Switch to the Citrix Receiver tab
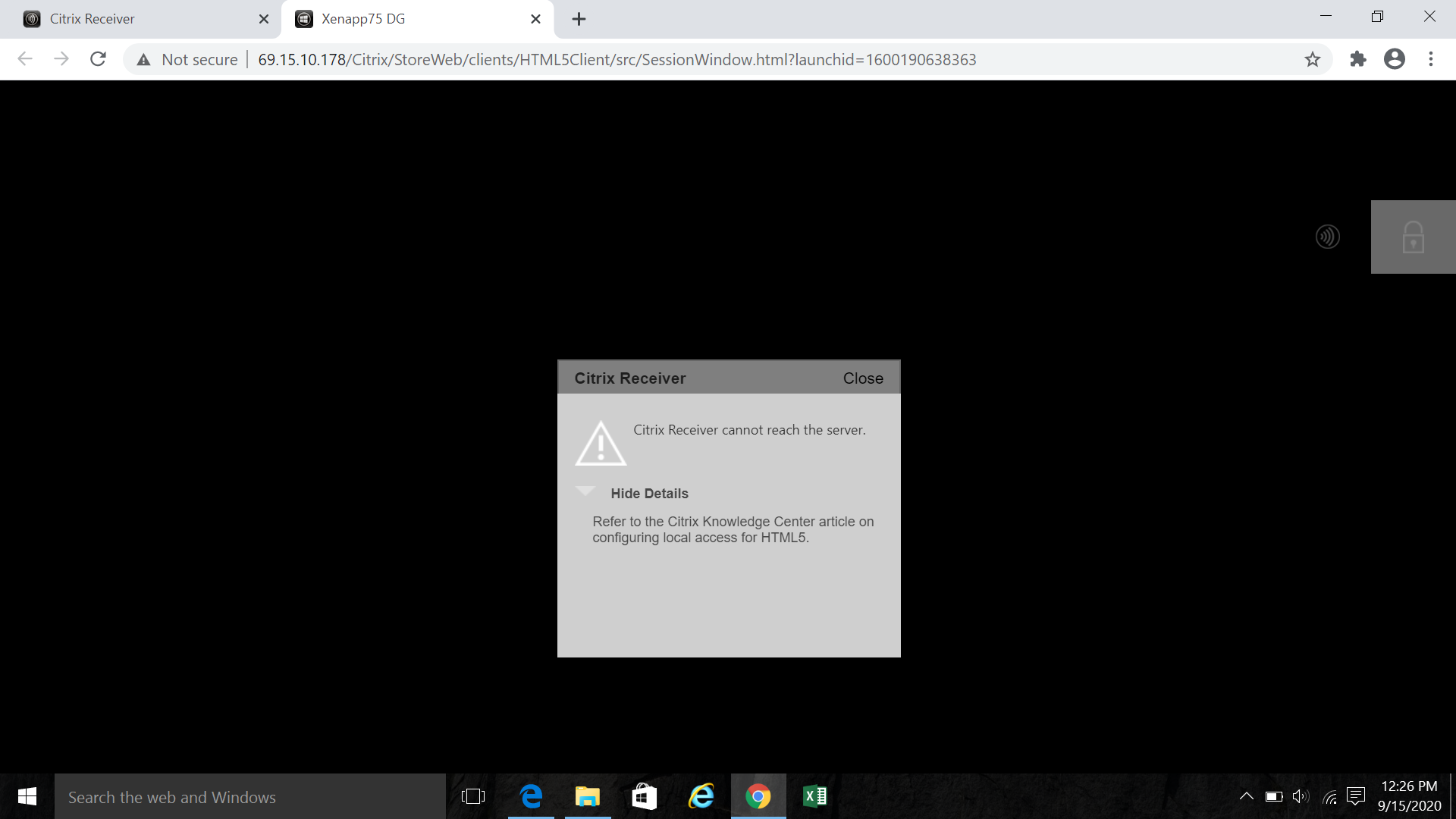 tap(136, 19)
